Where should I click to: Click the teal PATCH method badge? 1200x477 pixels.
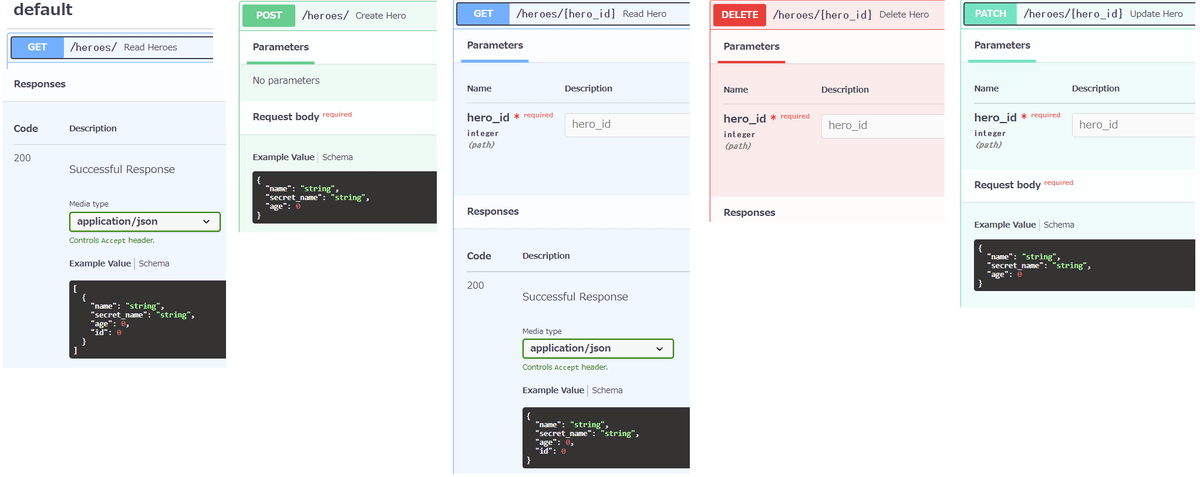[991, 14]
